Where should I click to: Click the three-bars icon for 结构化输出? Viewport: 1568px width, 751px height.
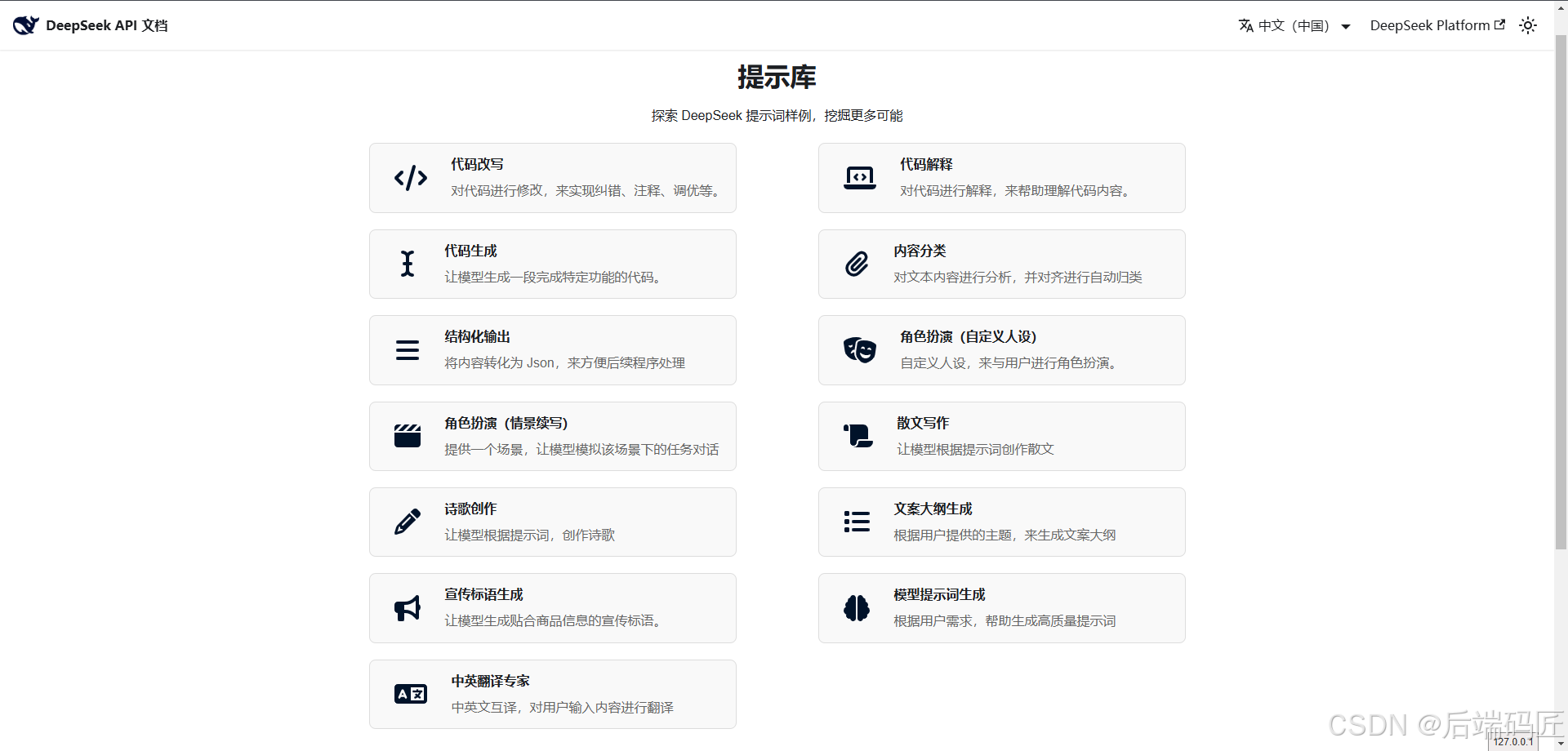[408, 350]
